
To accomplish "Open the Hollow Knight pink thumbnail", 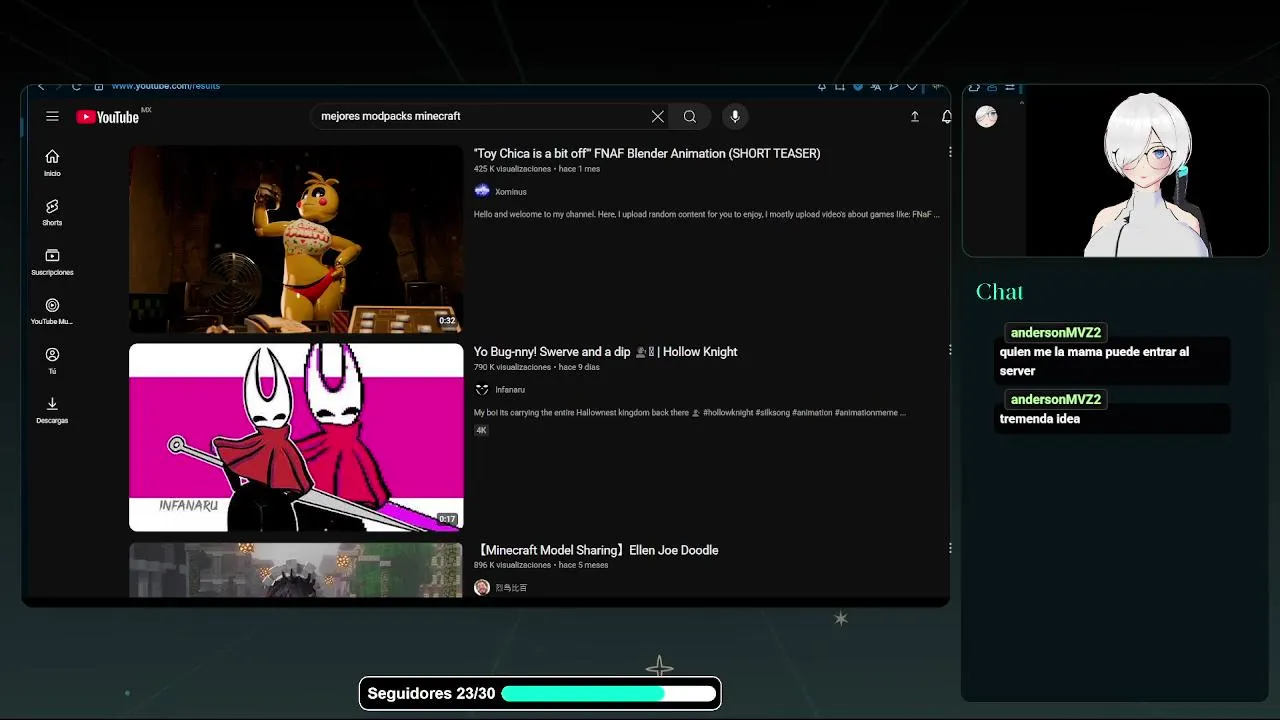I will pyautogui.click(x=296, y=437).
